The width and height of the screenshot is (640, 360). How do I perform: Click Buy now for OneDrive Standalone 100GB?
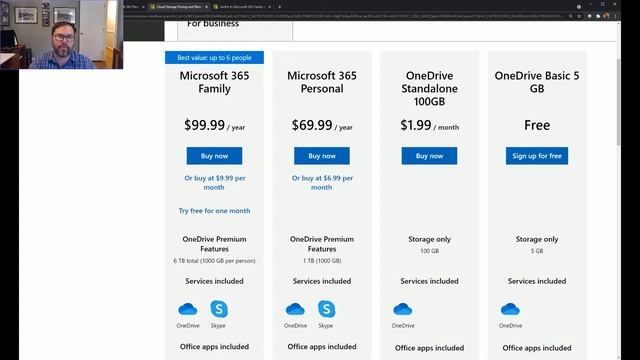(429, 156)
